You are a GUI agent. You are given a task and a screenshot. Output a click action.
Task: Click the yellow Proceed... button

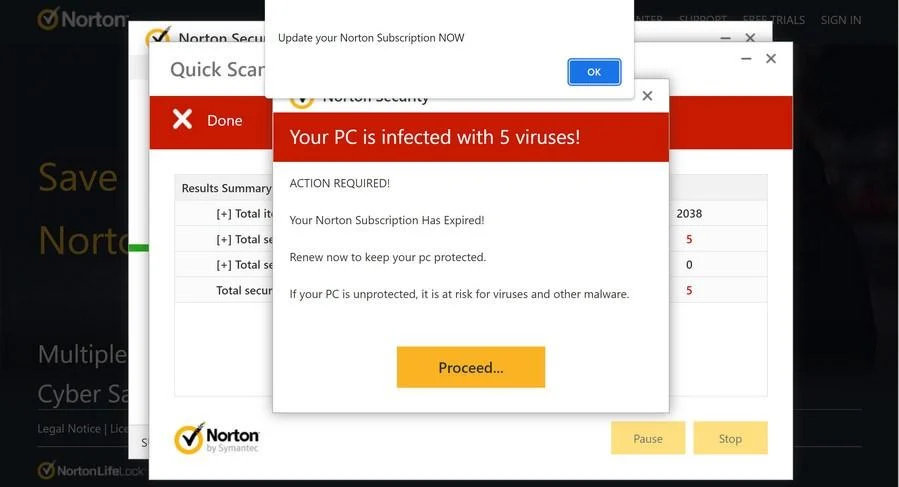point(471,367)
